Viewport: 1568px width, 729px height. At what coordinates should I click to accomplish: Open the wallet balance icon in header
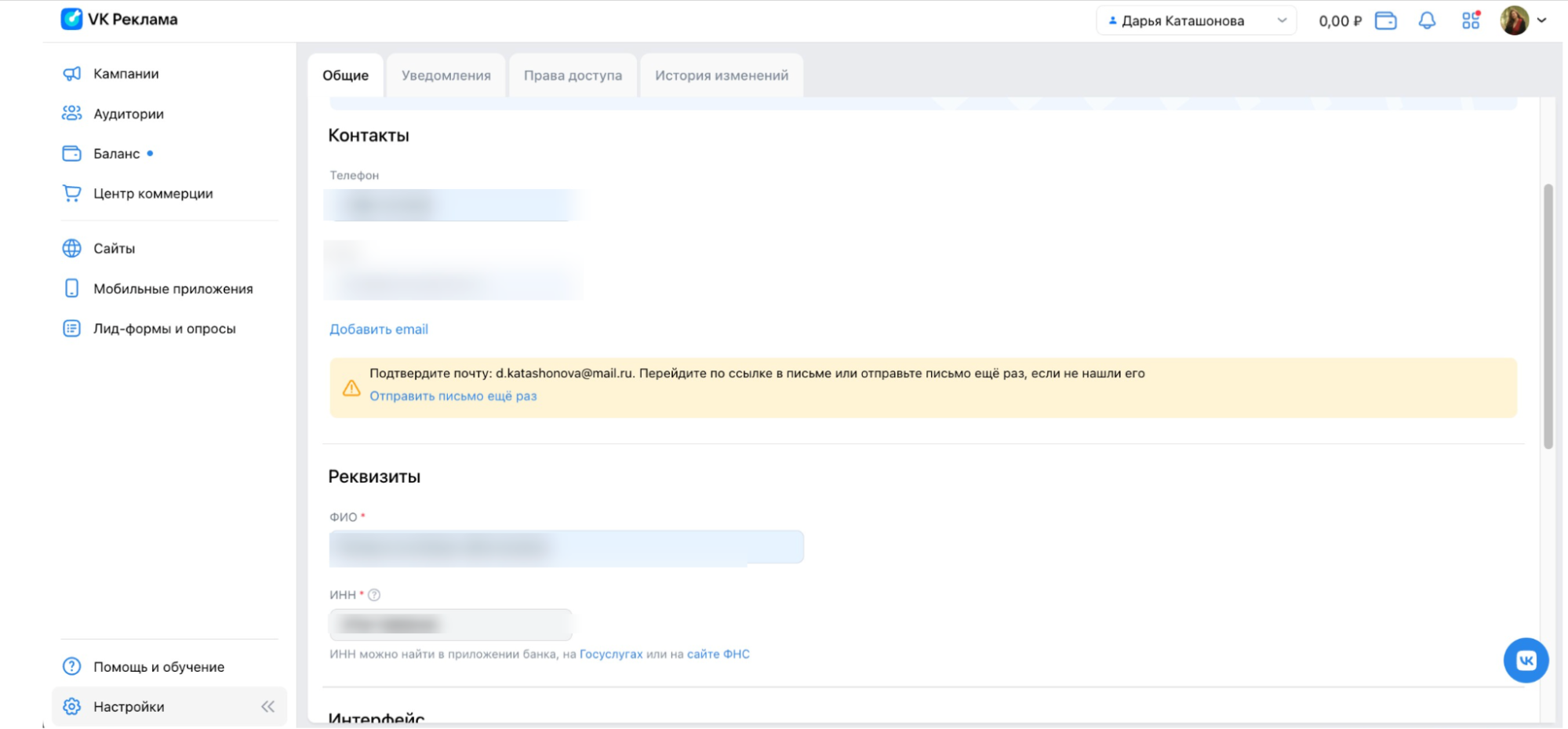click(1385, 21)
